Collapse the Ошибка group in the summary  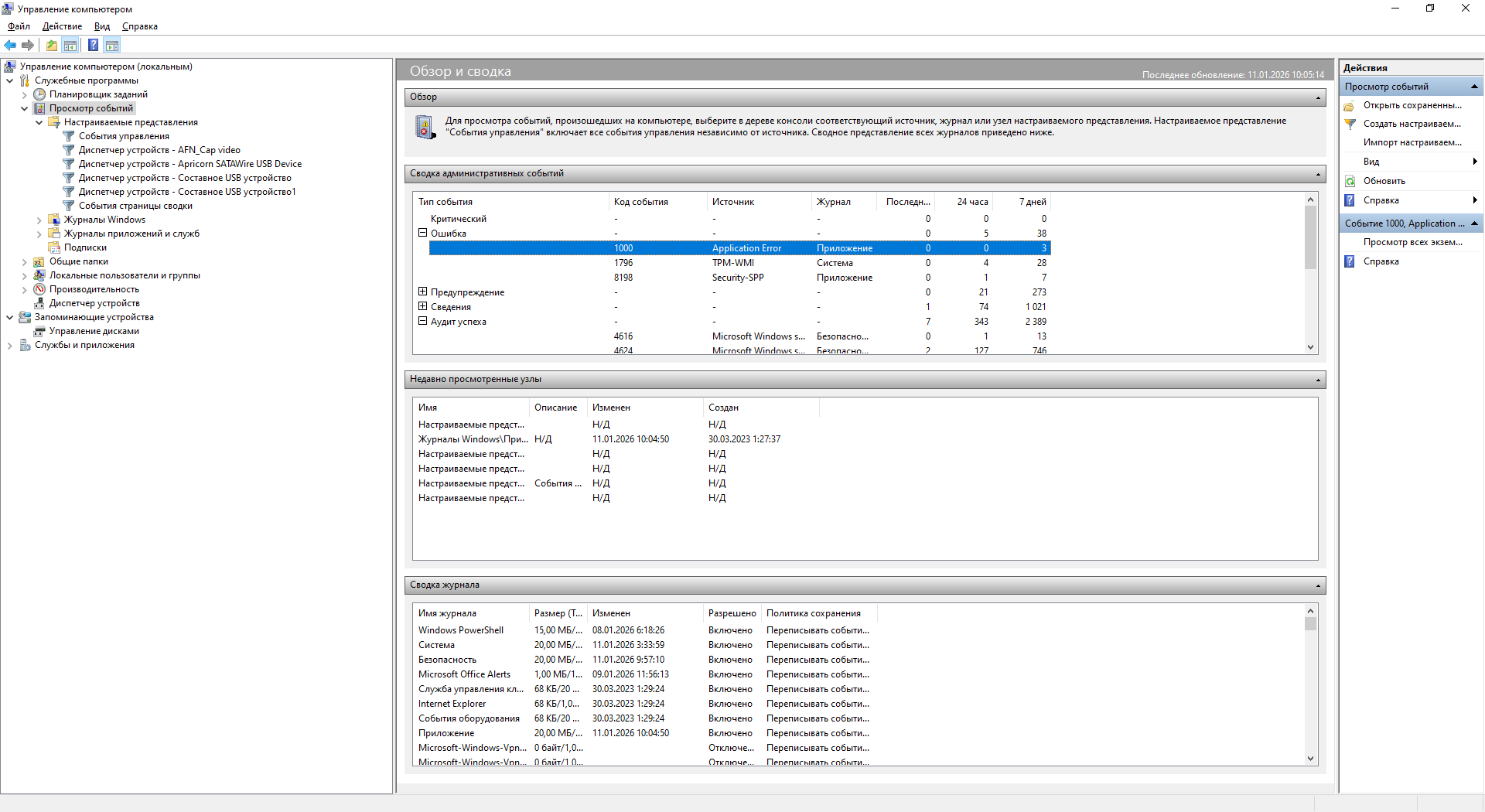tap(423, 233)
